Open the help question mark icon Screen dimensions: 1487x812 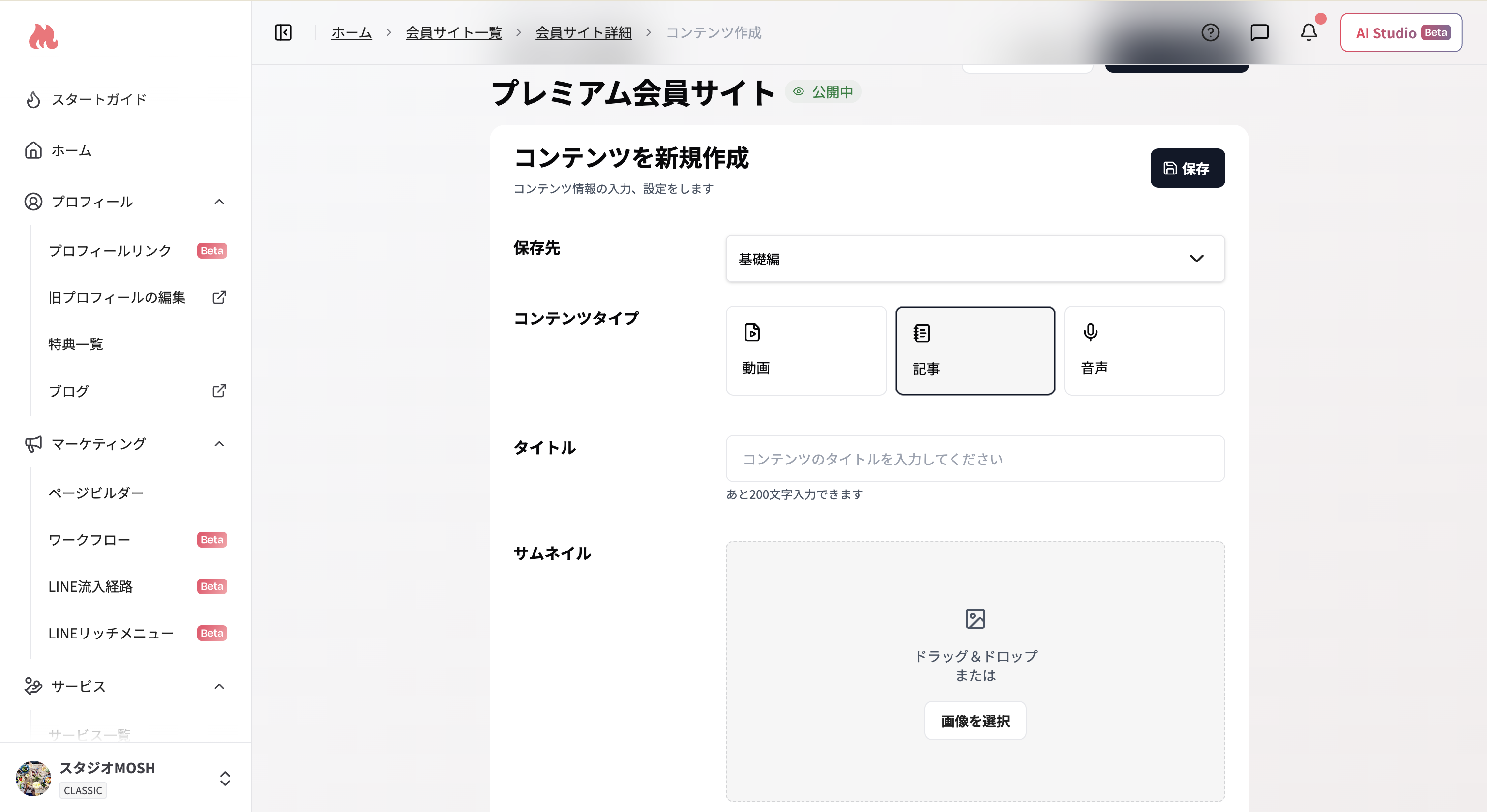(1210, 32)
